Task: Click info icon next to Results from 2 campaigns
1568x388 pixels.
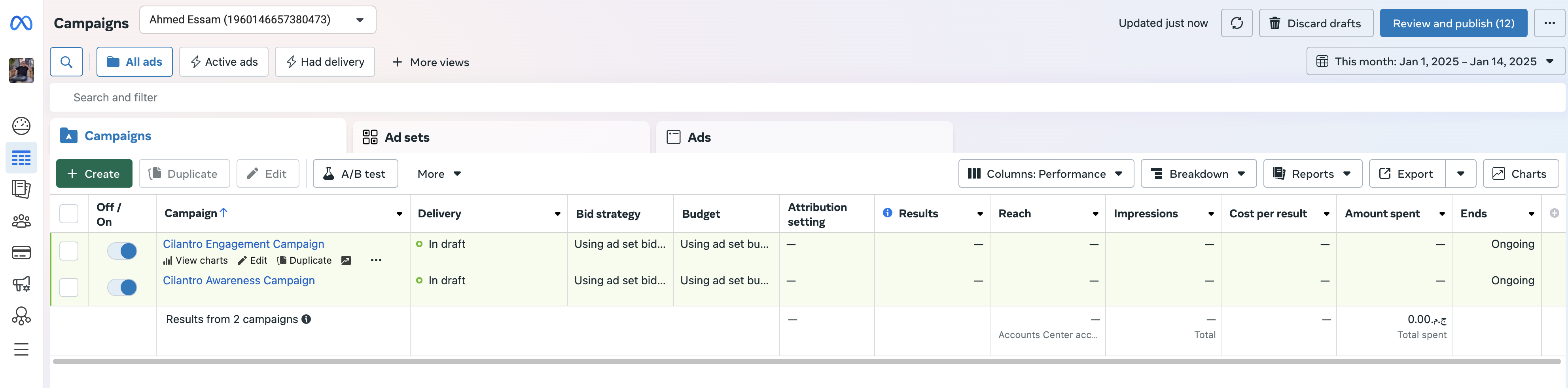Action: pos(306,319)
